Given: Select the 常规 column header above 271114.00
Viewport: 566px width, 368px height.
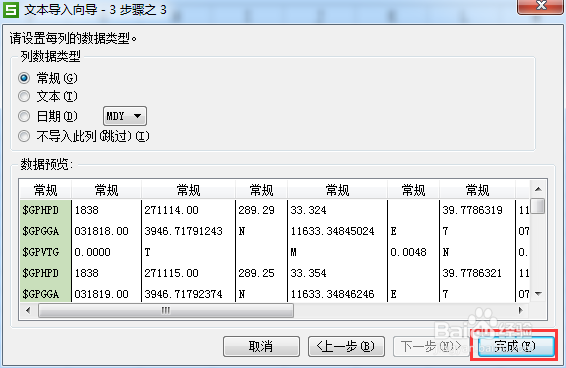Looking at the screenshot, I should 188,190.
